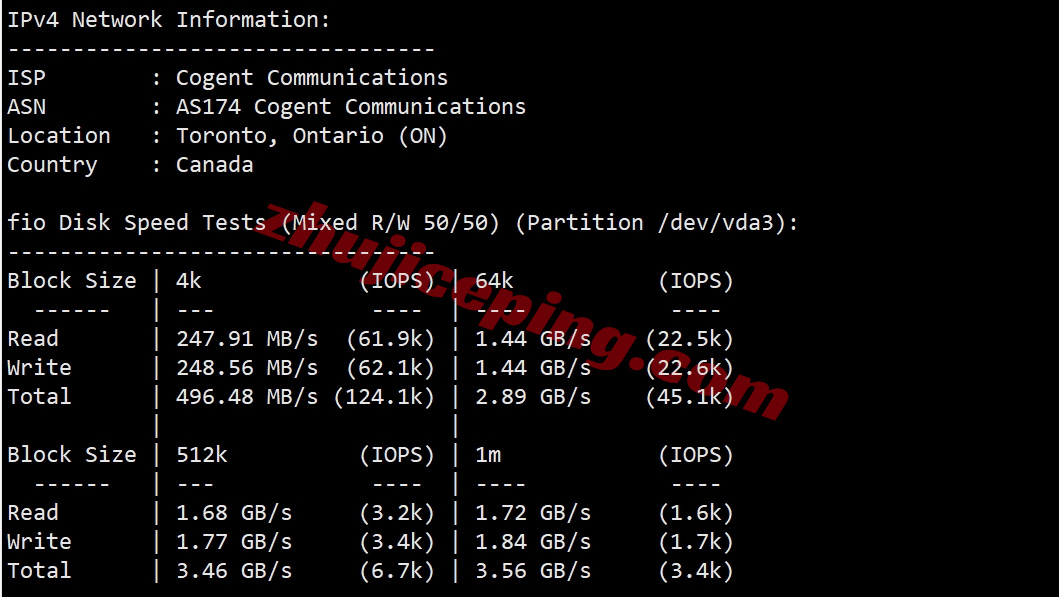1059x597 pixels.
Task: Click the 4k total IOPS value (124.1k)
Action: tap(384, 397)
